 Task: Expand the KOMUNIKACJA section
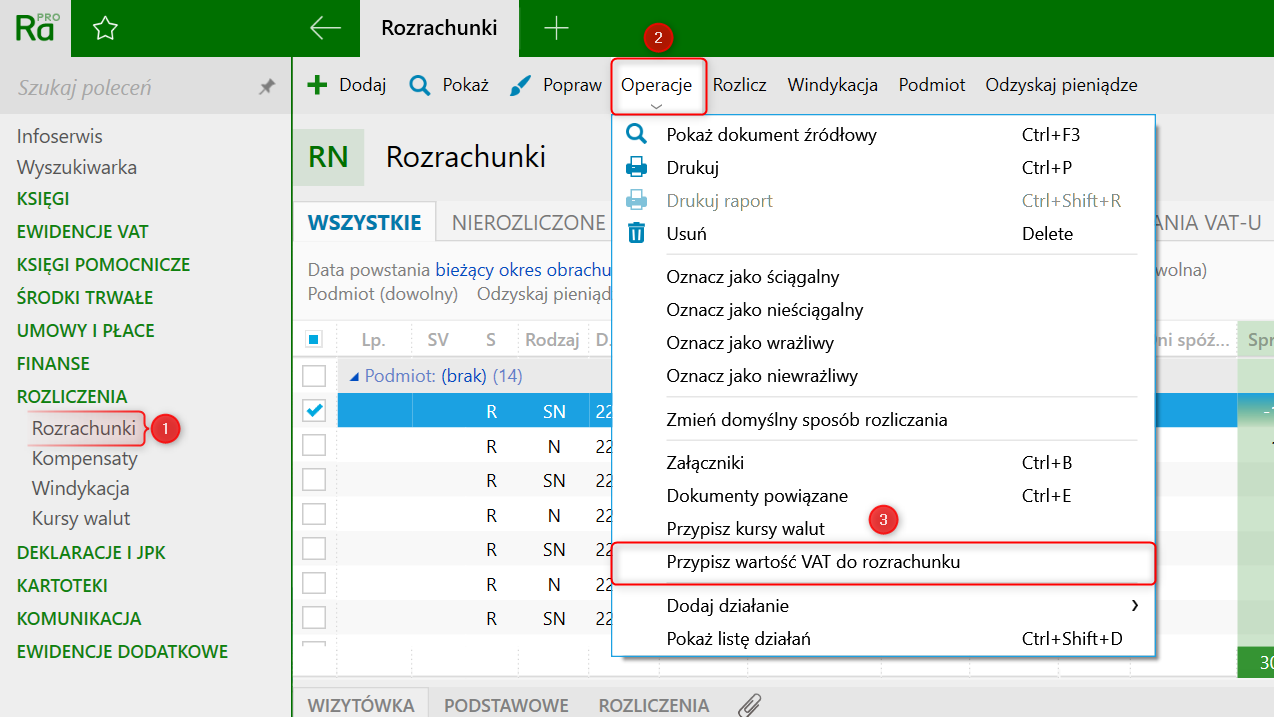79,619
